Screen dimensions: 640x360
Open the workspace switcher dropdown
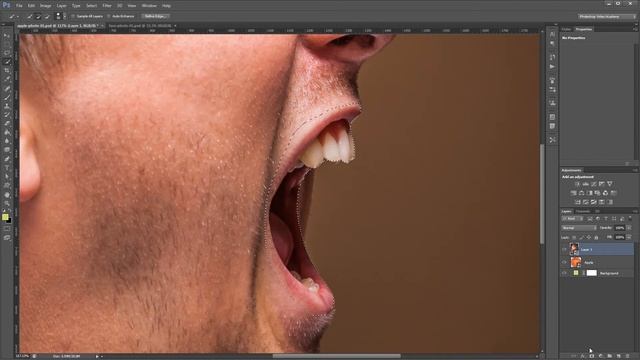607,16
